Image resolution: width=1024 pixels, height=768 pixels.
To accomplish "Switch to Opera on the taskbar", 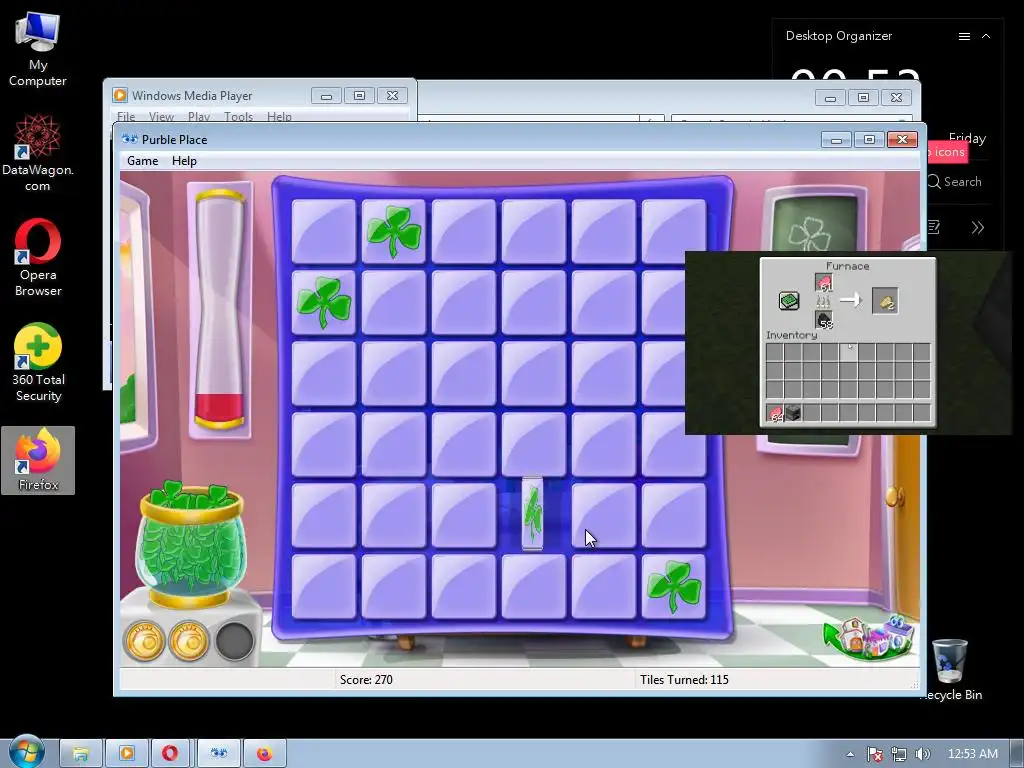I will [170, 754].
